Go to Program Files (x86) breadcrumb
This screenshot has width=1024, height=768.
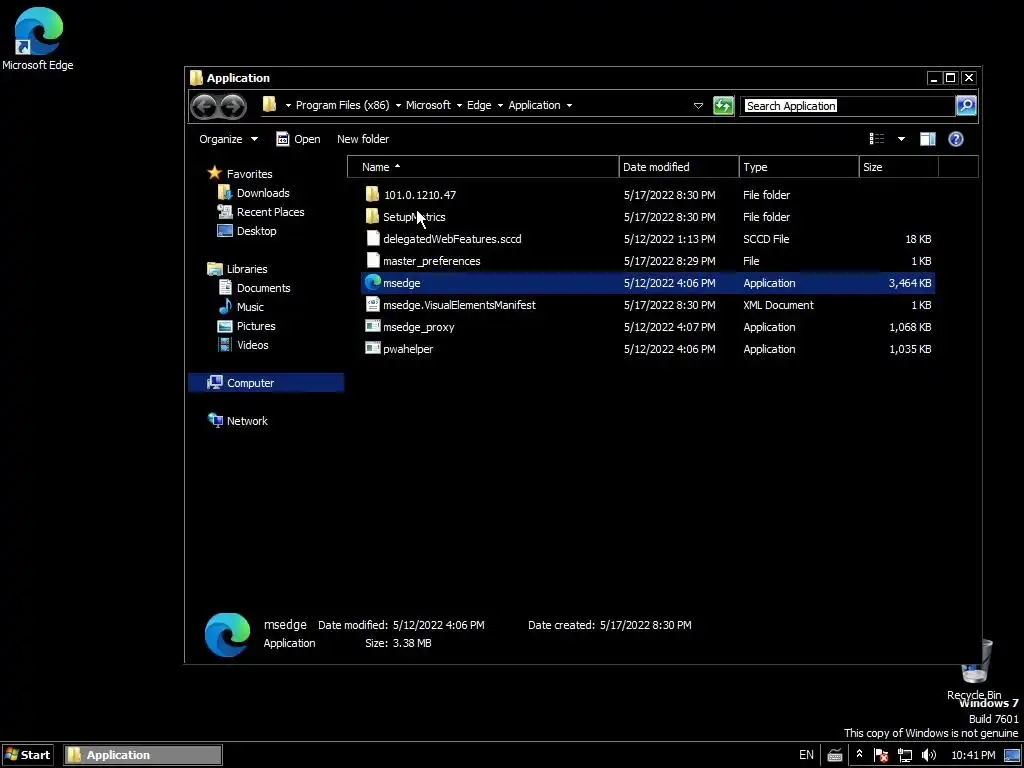point(342,105)
